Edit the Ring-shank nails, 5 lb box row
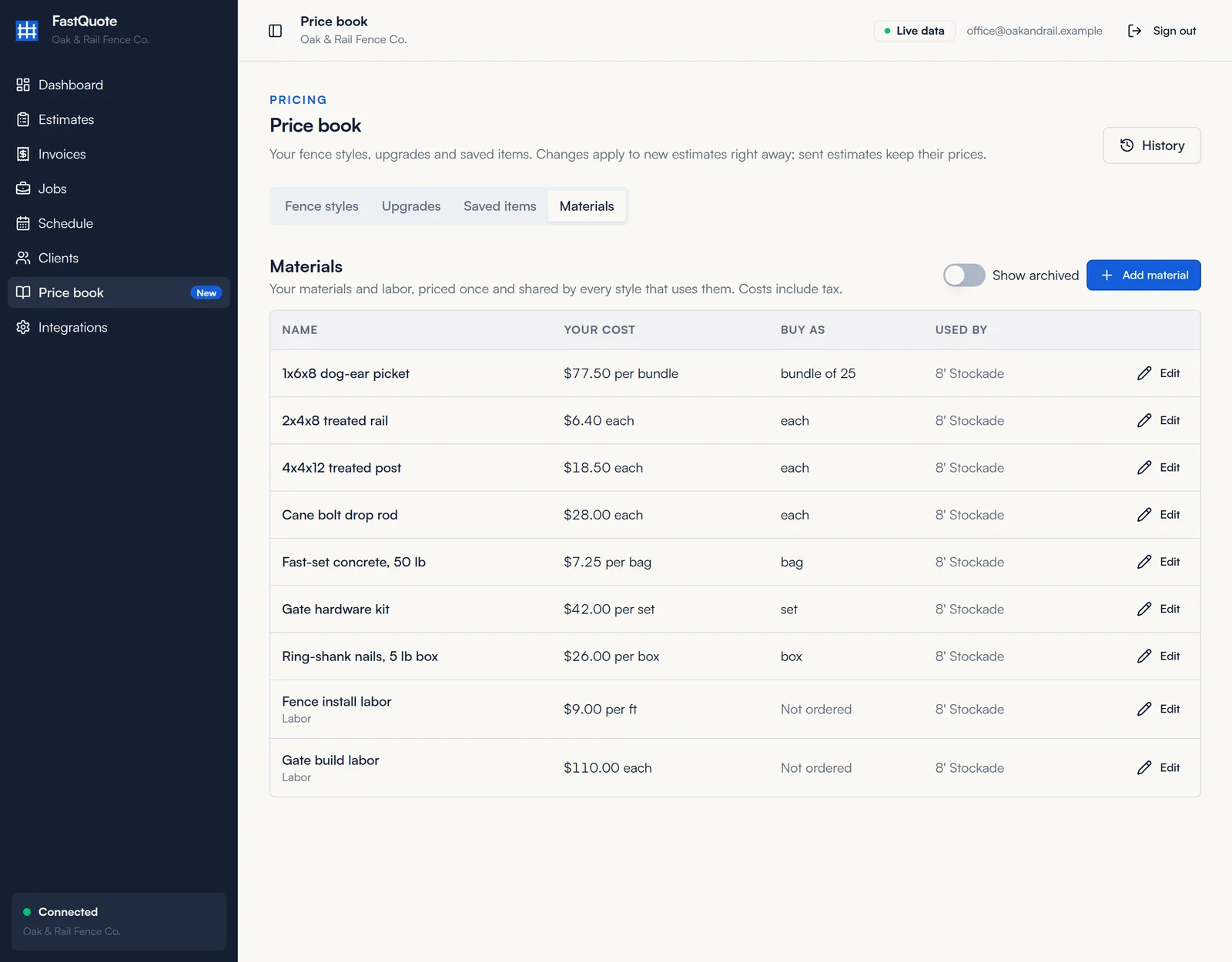The width and height of the screenshot is (1232, 962). pos(1158,656)
